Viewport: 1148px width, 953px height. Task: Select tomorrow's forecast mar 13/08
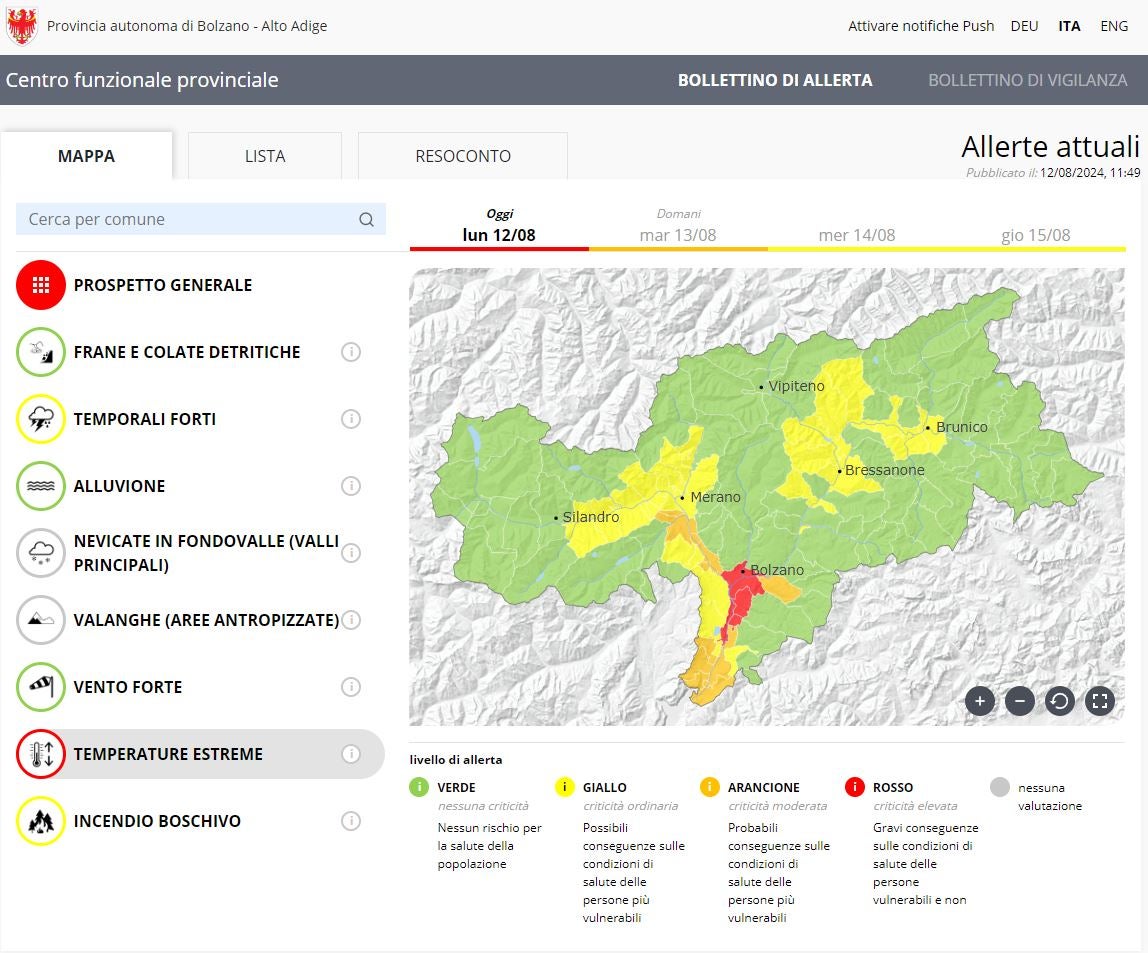pyautogui.click(x=678, y=235)
